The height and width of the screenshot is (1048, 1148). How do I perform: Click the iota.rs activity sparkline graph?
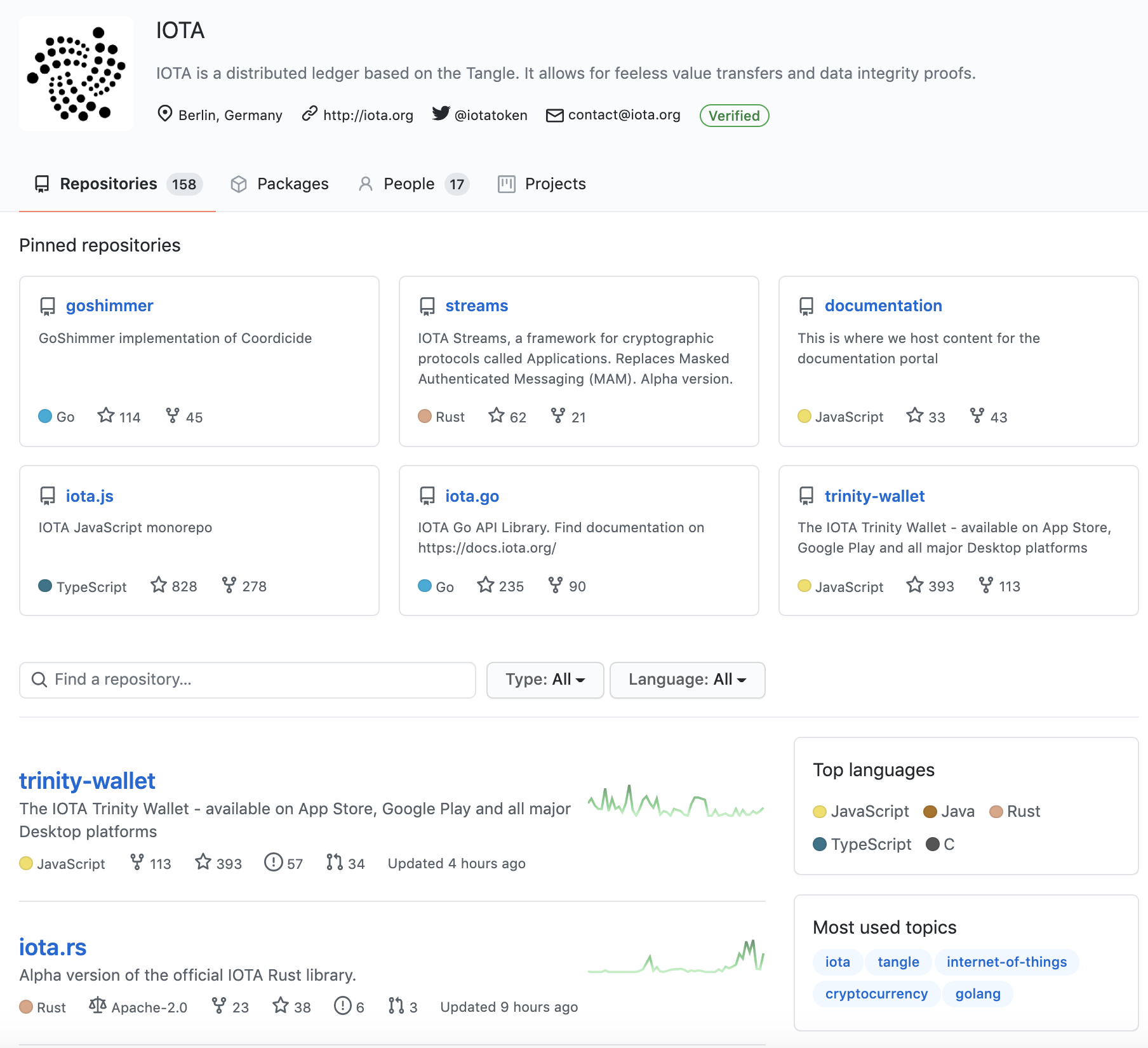pyautogui.click(x=676, y=957)
